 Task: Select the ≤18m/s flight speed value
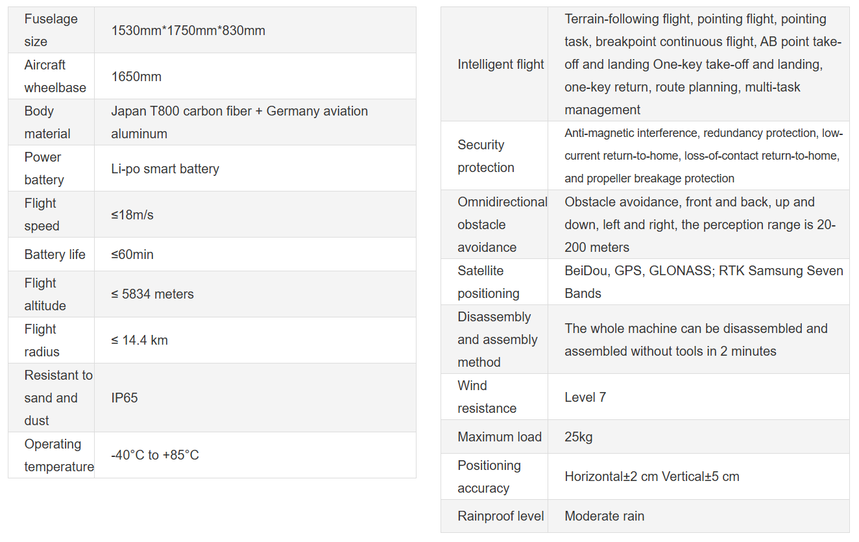pos(132,215)
